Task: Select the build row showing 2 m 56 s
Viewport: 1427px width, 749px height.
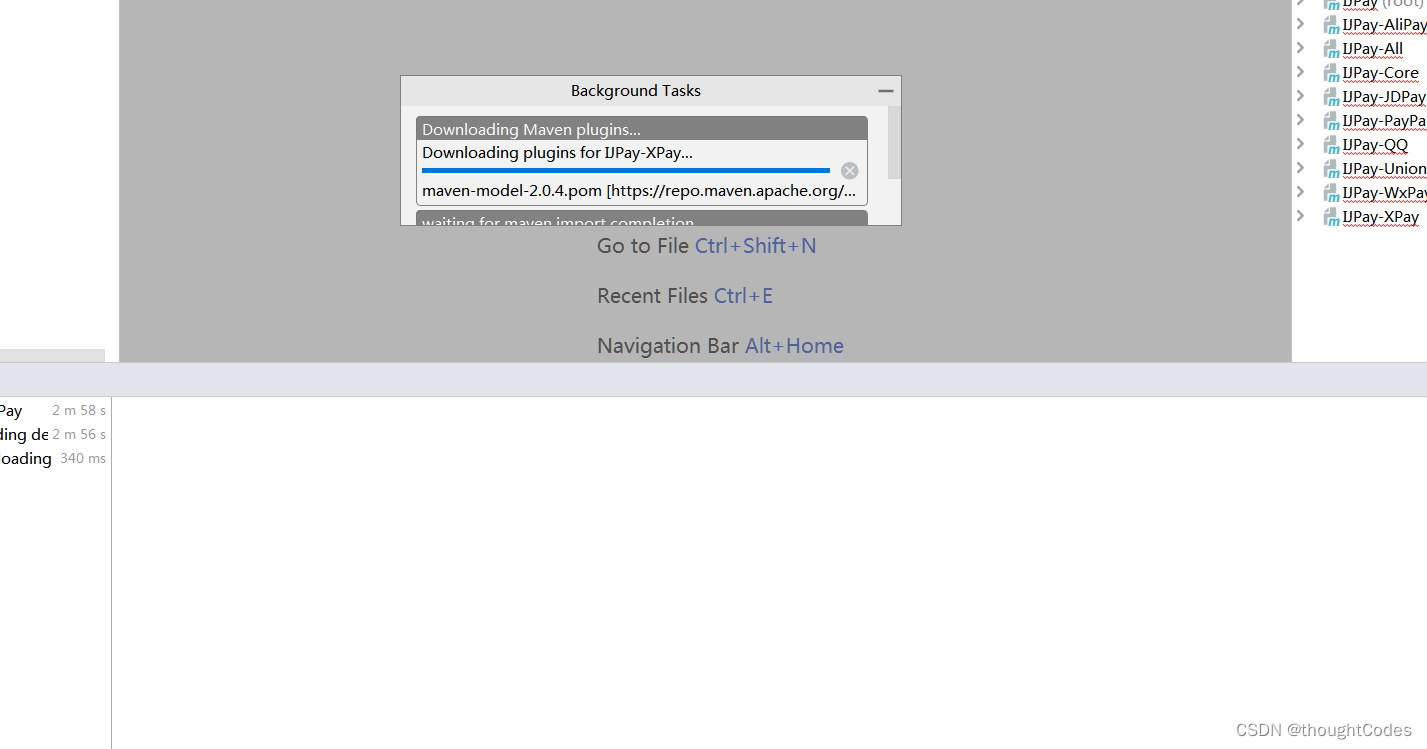Action: click(x=53, y=435)
